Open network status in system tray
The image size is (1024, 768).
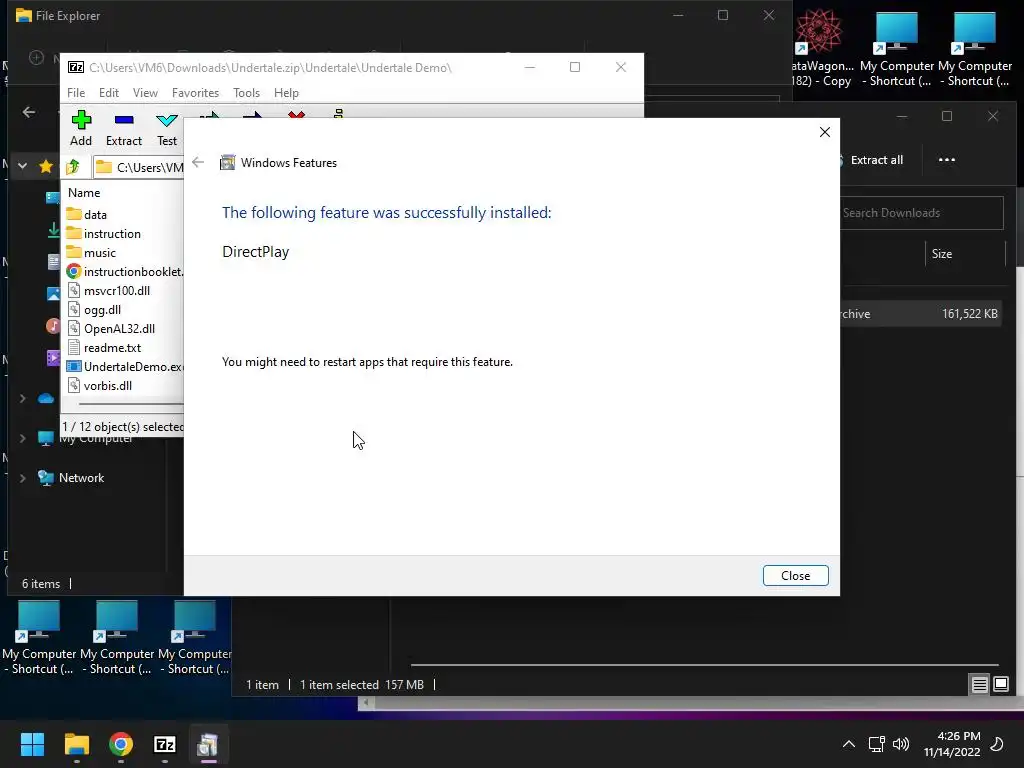pyautogui.click(x=876, y=744)
